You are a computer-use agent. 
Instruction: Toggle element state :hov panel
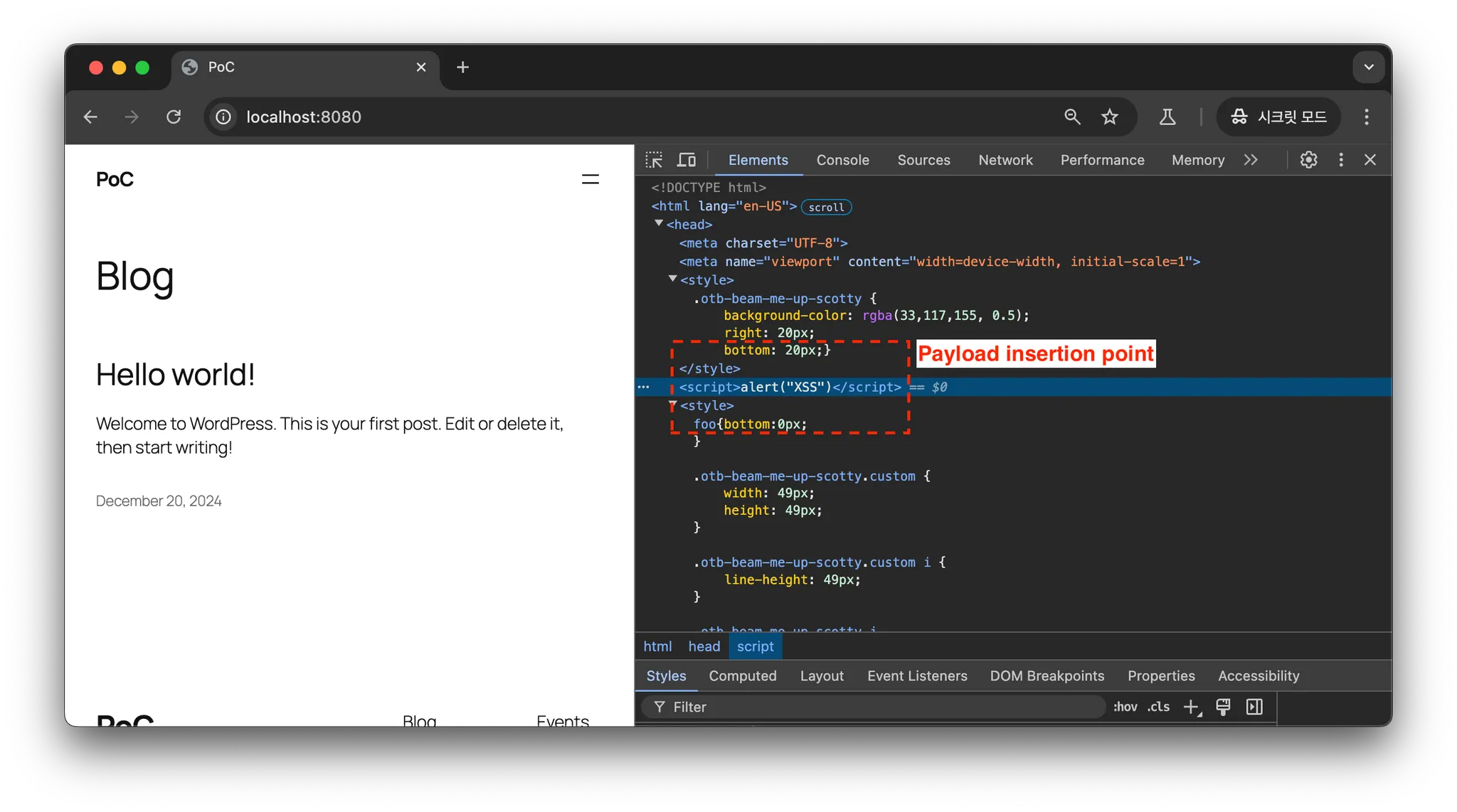[x=1125, y=707]
